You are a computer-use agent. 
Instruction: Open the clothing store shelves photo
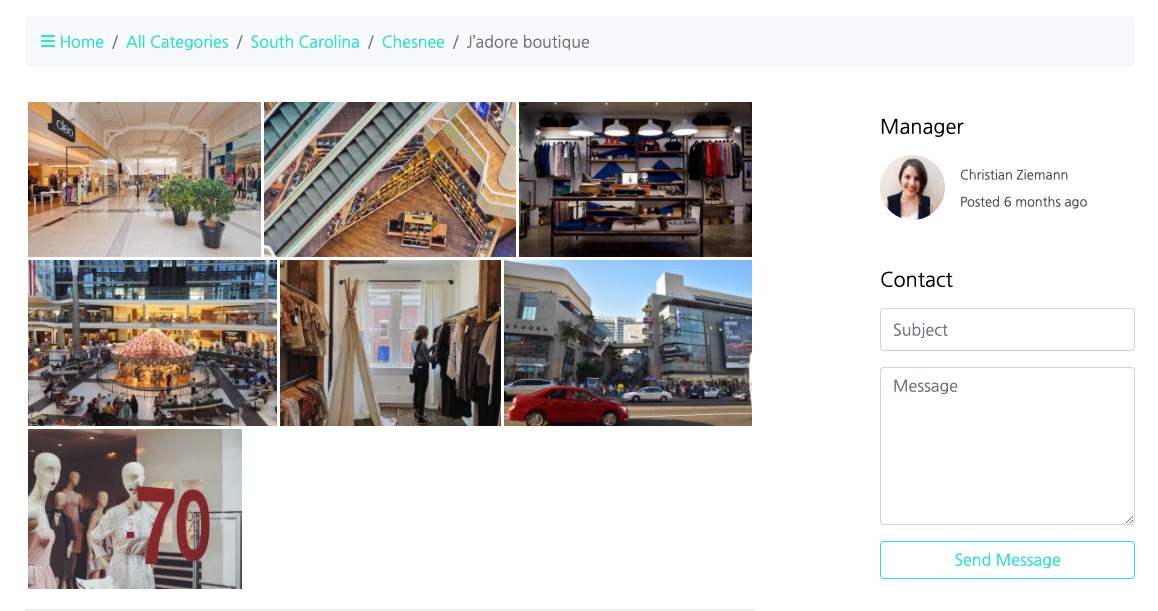635,180
